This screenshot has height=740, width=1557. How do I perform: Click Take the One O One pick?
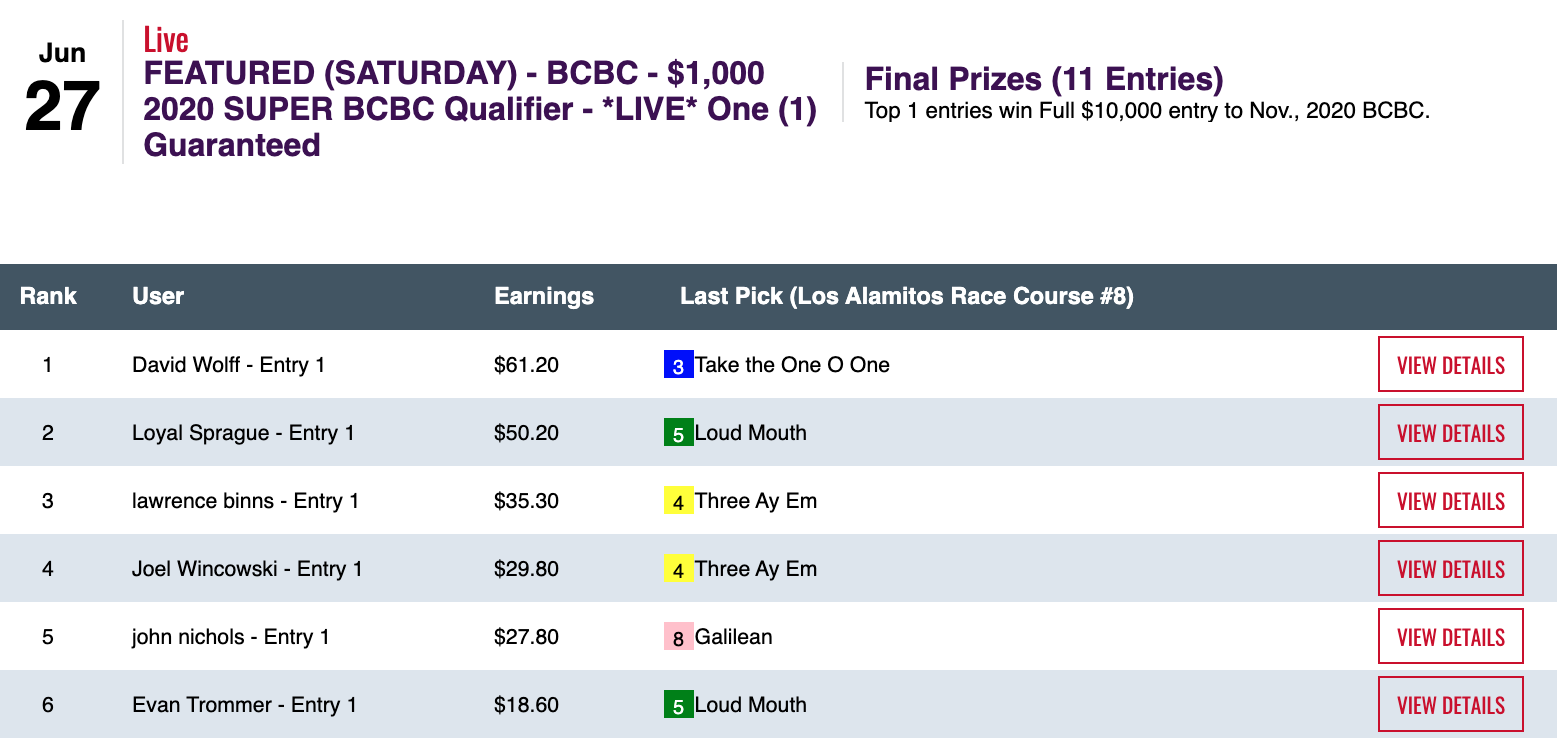coord(792,365)
